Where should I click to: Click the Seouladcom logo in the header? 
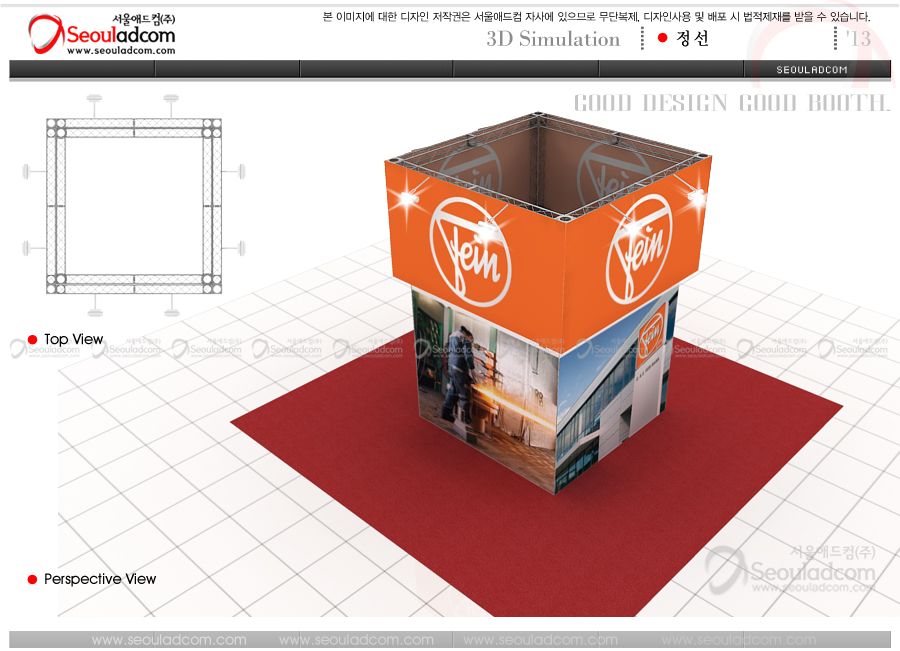(x=100, y=33)
